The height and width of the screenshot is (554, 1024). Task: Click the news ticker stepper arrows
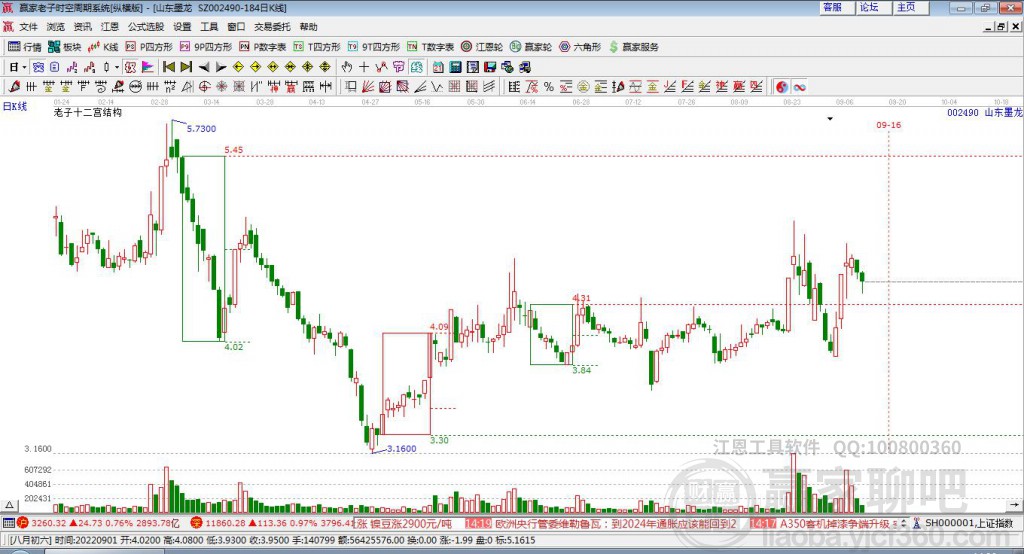pos(904,523)
